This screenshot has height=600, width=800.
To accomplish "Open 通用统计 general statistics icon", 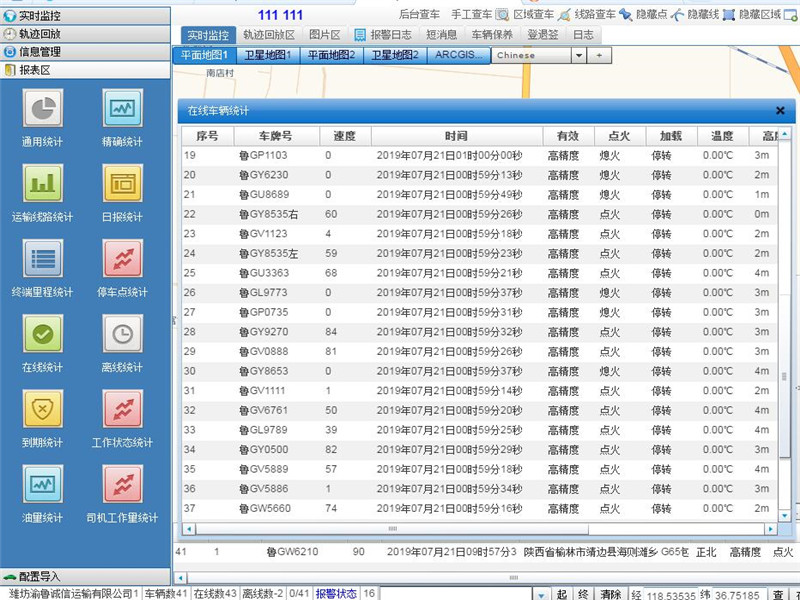I will [42, 107].
